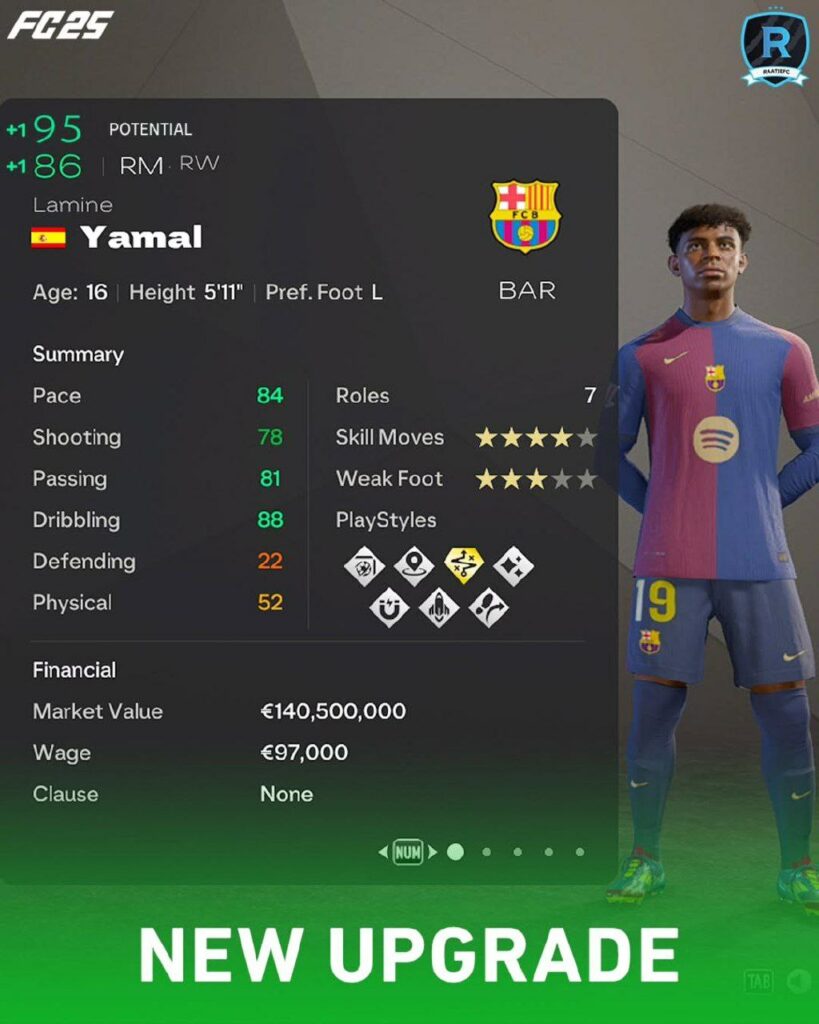Click the Spain flag icon
Screen dimensions: 819x1024
point(48,238)
